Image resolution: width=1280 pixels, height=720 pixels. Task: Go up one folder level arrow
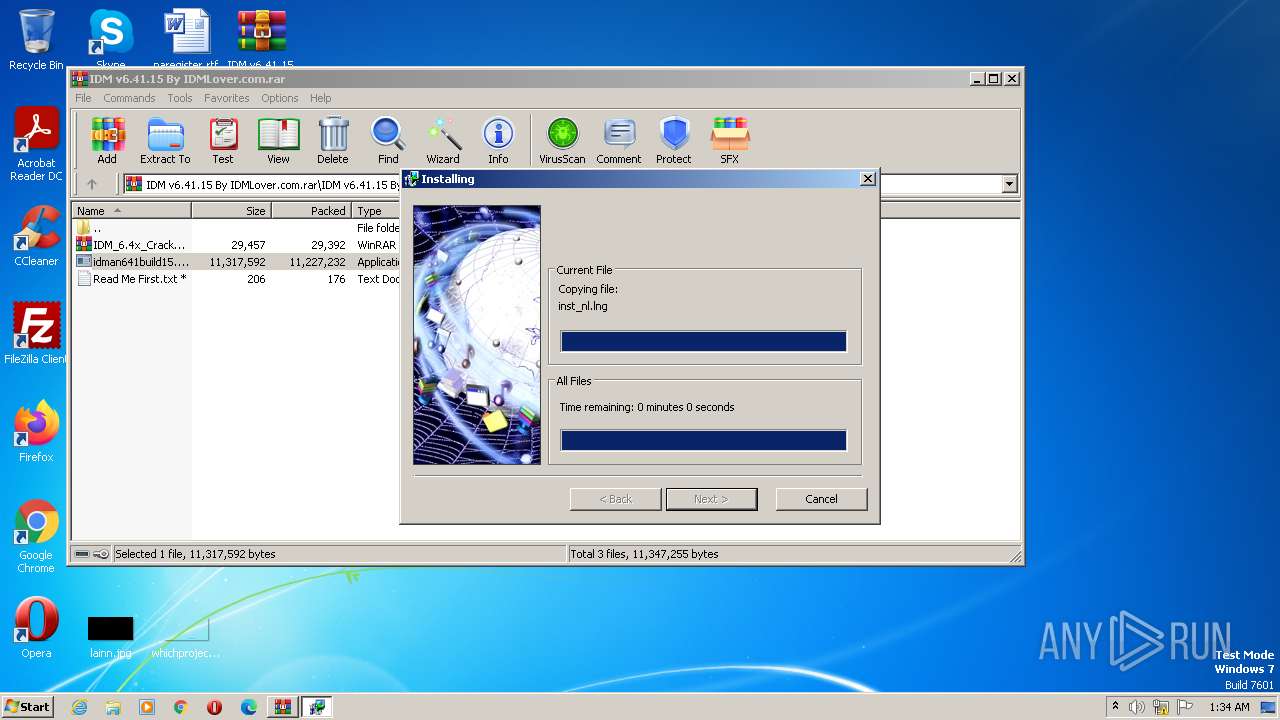coord(92,184)
